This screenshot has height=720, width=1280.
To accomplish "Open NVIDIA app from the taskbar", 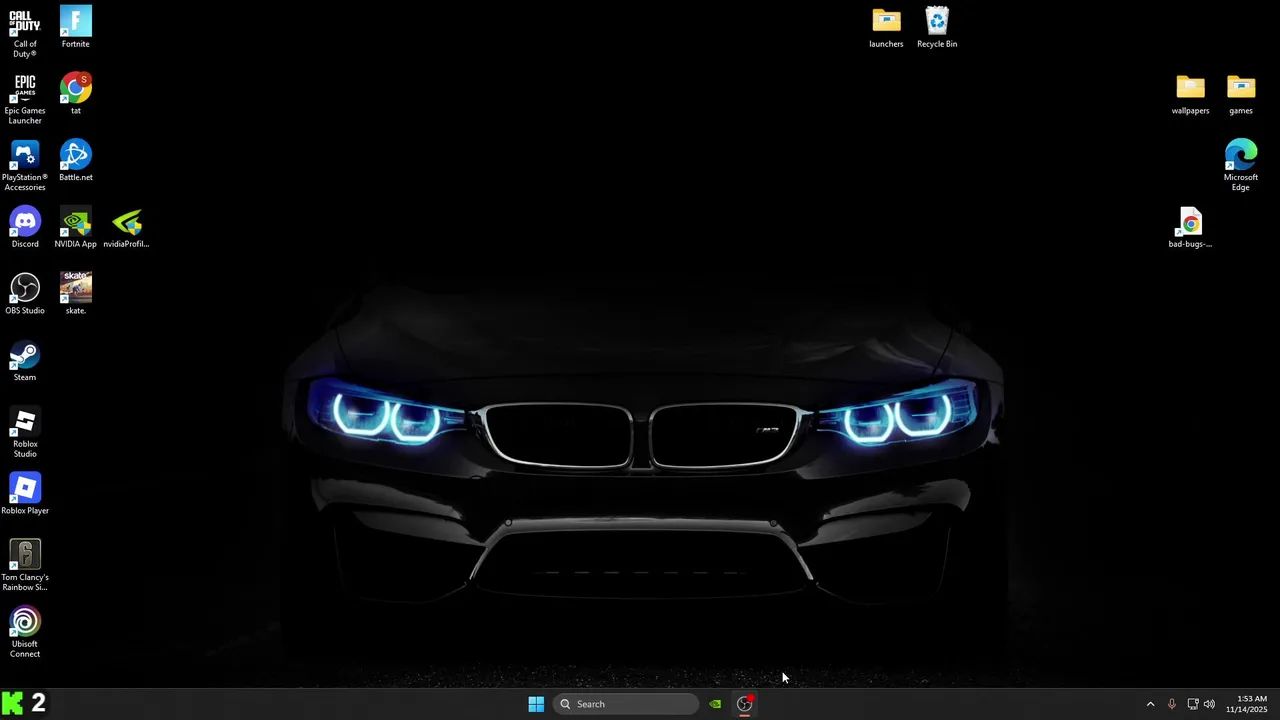I will tap(715, 704).
